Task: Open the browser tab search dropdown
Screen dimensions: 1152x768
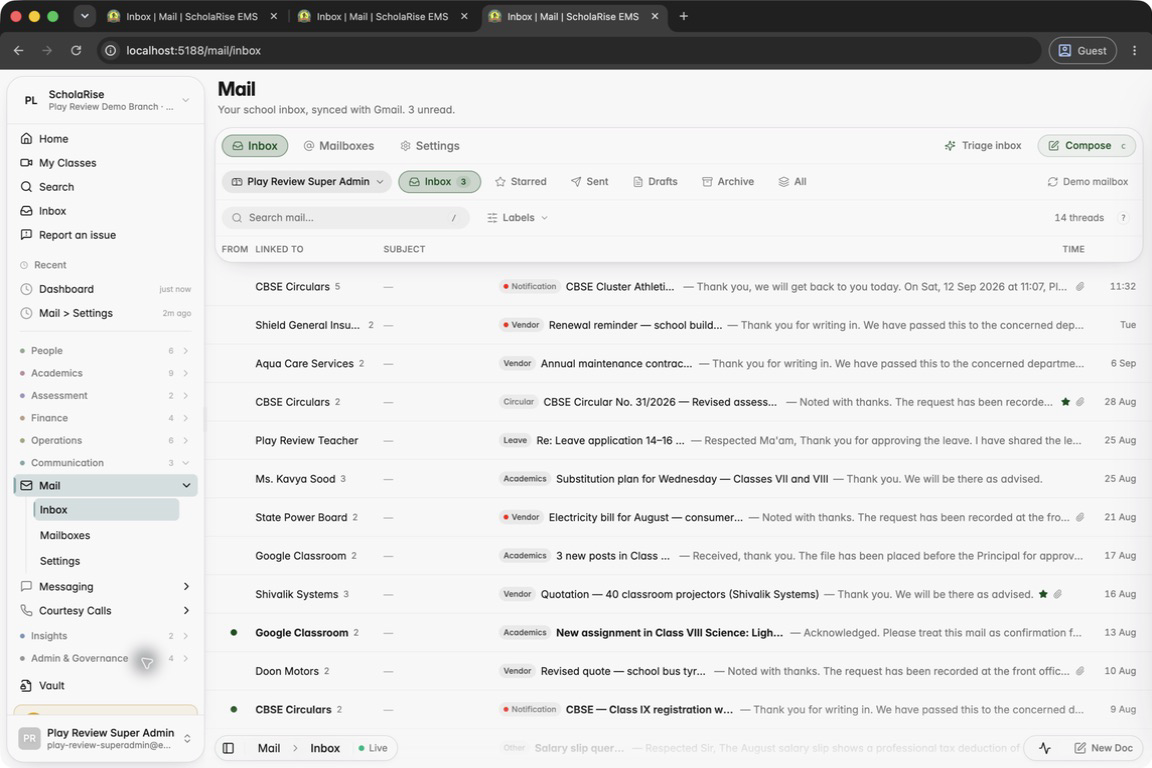Action: pyautogui.click(x=84, y=16)
